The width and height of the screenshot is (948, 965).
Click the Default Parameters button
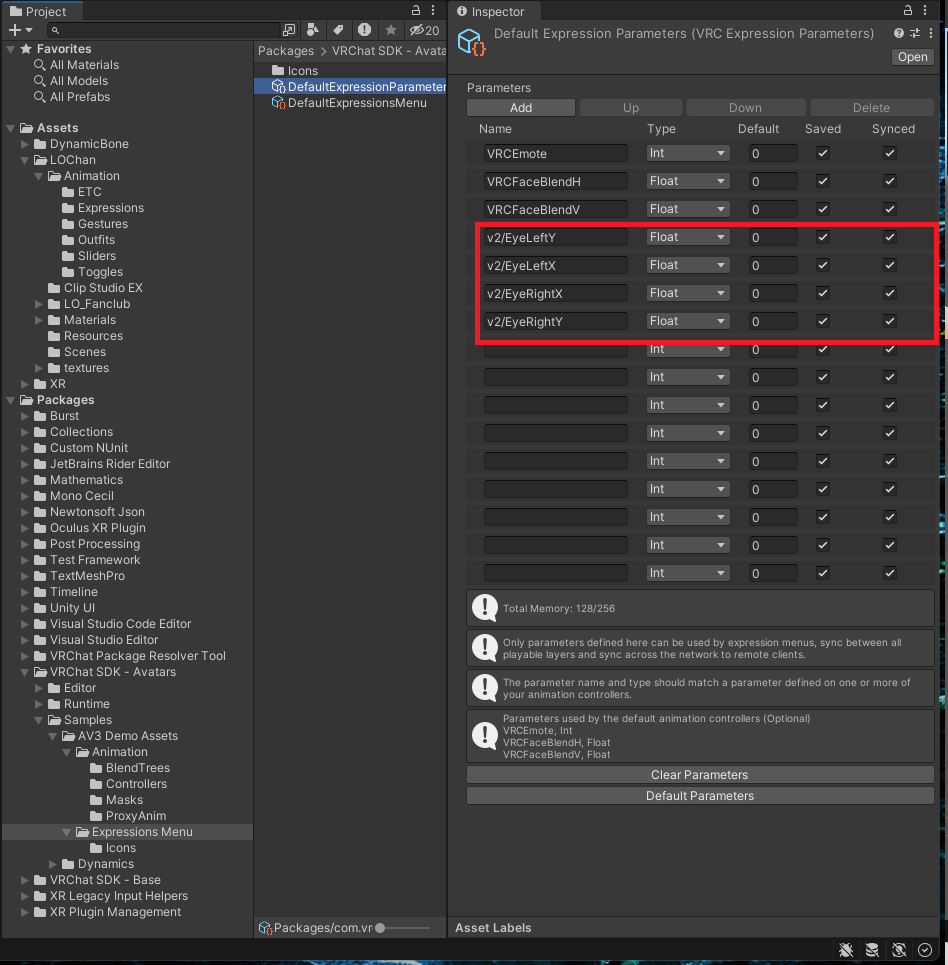(x=700, y=796)
